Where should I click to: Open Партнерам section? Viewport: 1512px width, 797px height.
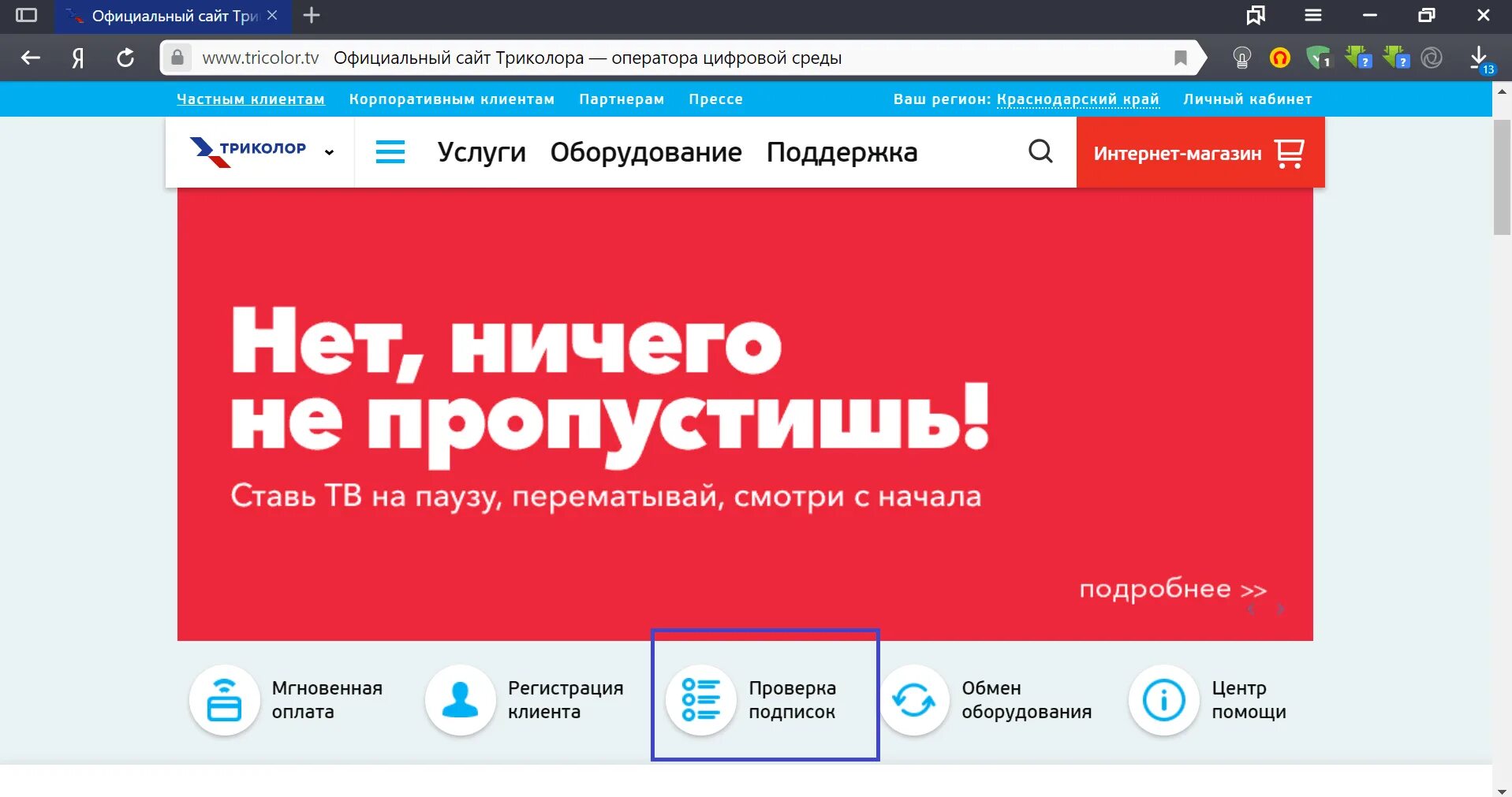tap(622, 99)
